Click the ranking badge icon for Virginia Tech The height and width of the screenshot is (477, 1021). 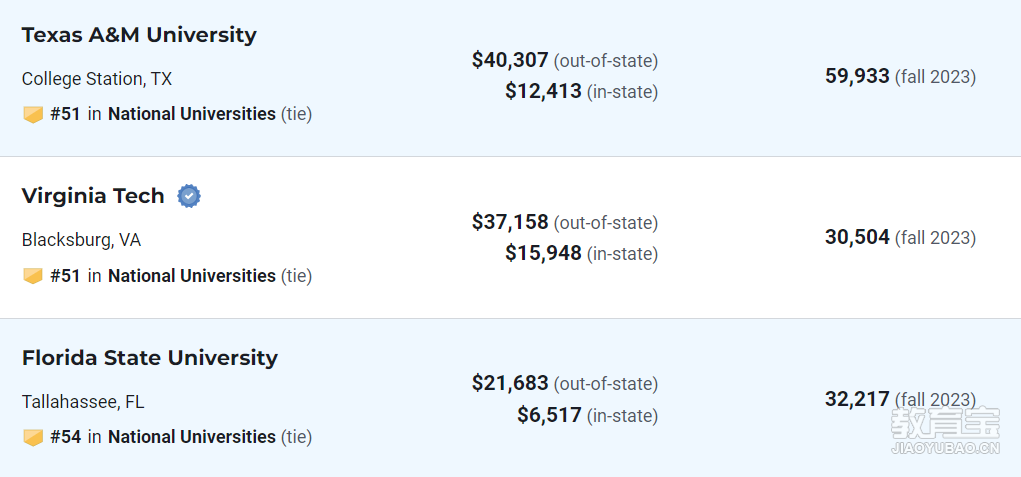coord(33,277)
